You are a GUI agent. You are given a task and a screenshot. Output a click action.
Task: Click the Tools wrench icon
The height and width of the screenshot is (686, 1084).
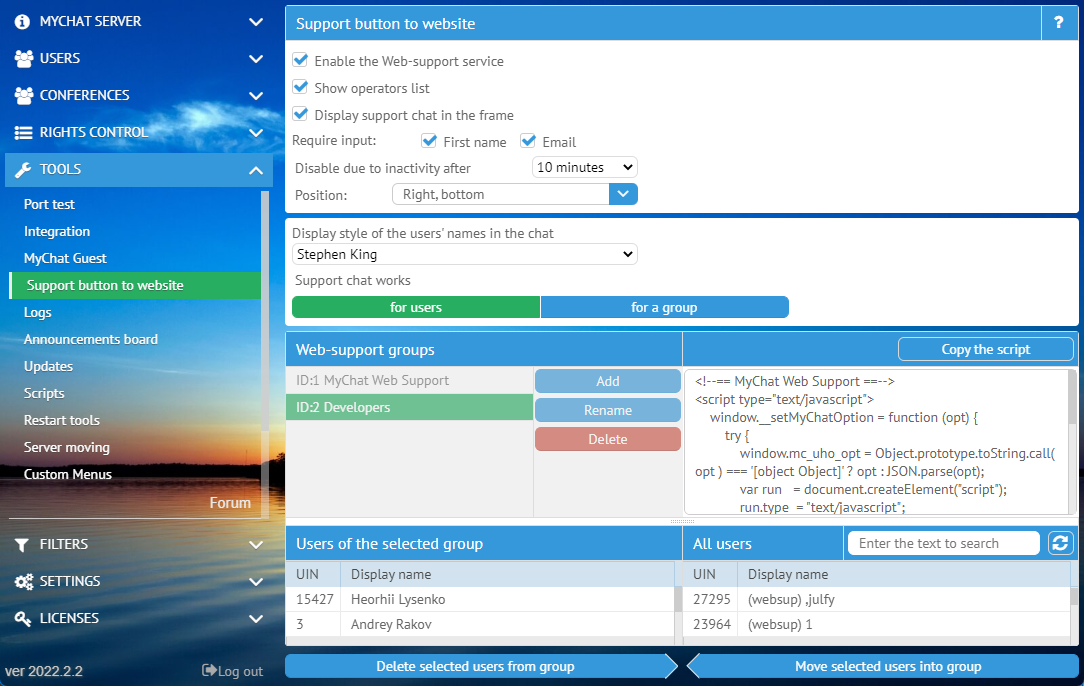pyautogui.click(x=23, y=169)
